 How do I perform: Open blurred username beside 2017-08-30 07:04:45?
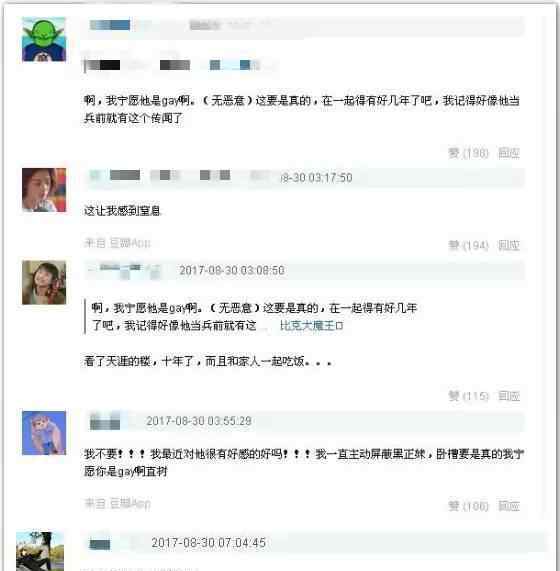[x=100, y=544]
